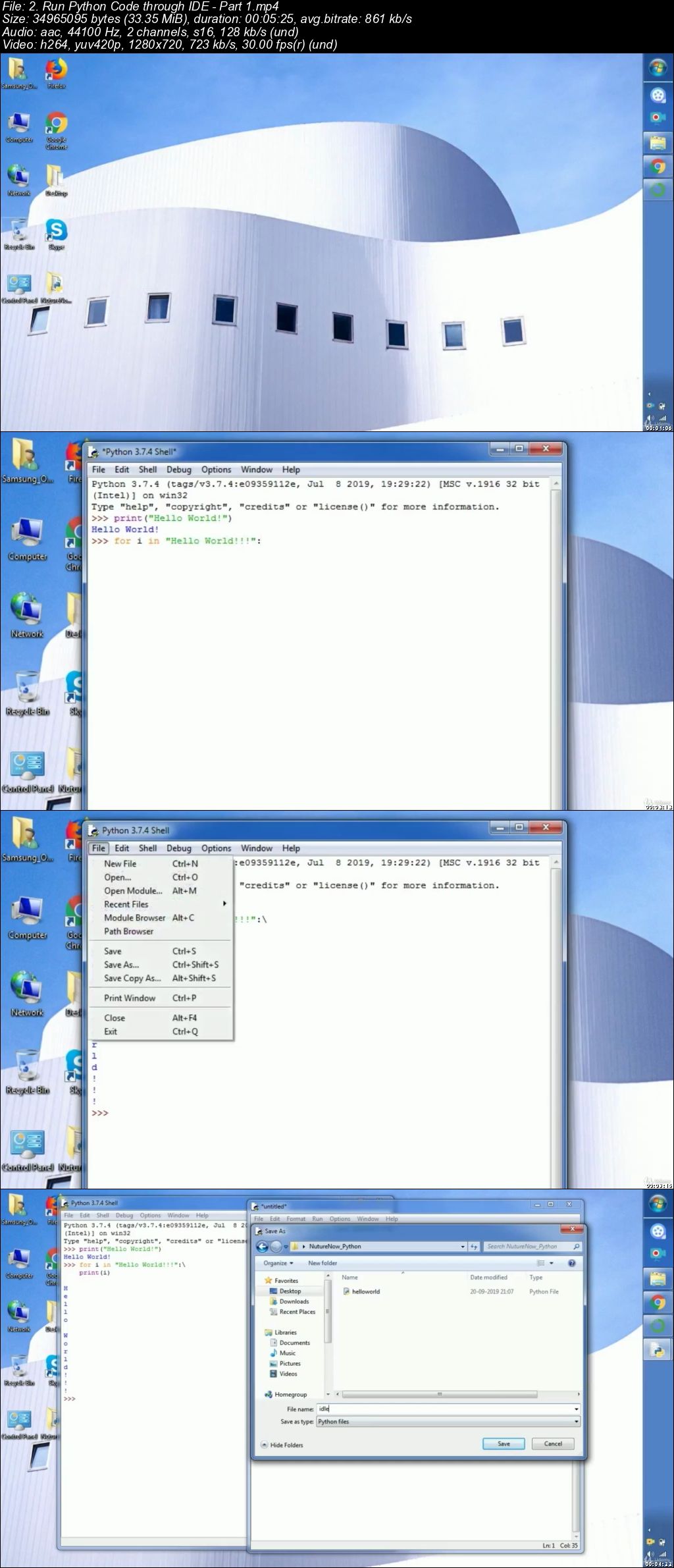674x1568 pixels.
Task: Select Samsung folder icon in the desktop-only frame
Action: click(19, 73)
